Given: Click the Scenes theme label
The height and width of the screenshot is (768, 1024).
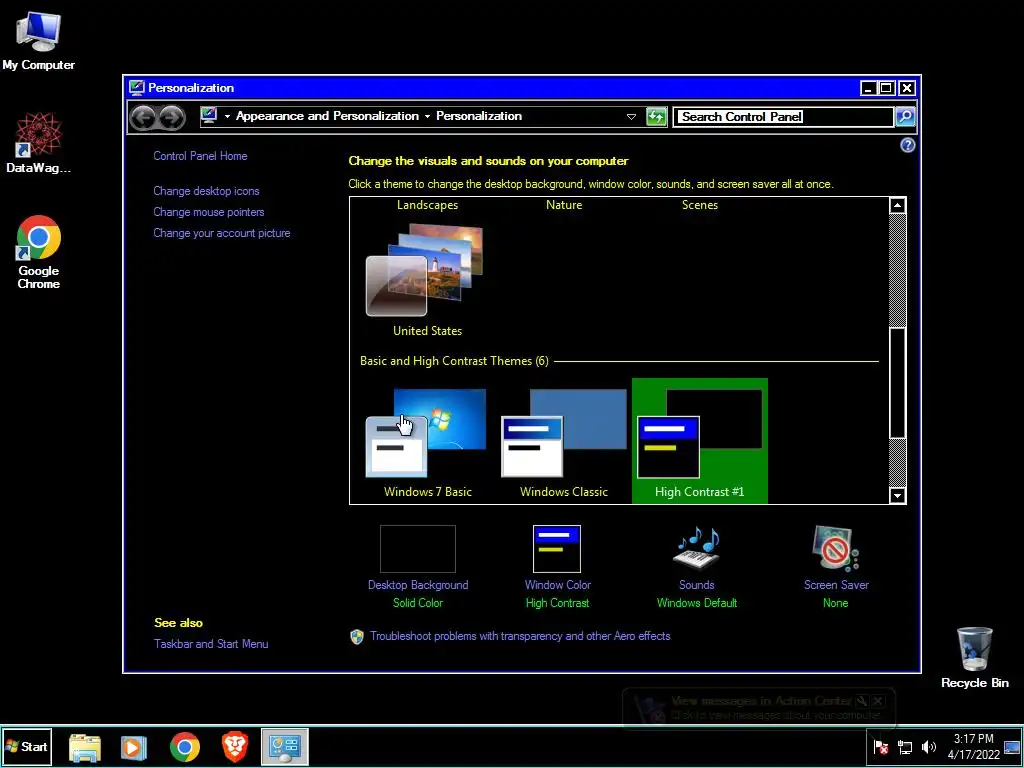Looking at the screenshot, I should pyautogui.click(x=699, y=204).
